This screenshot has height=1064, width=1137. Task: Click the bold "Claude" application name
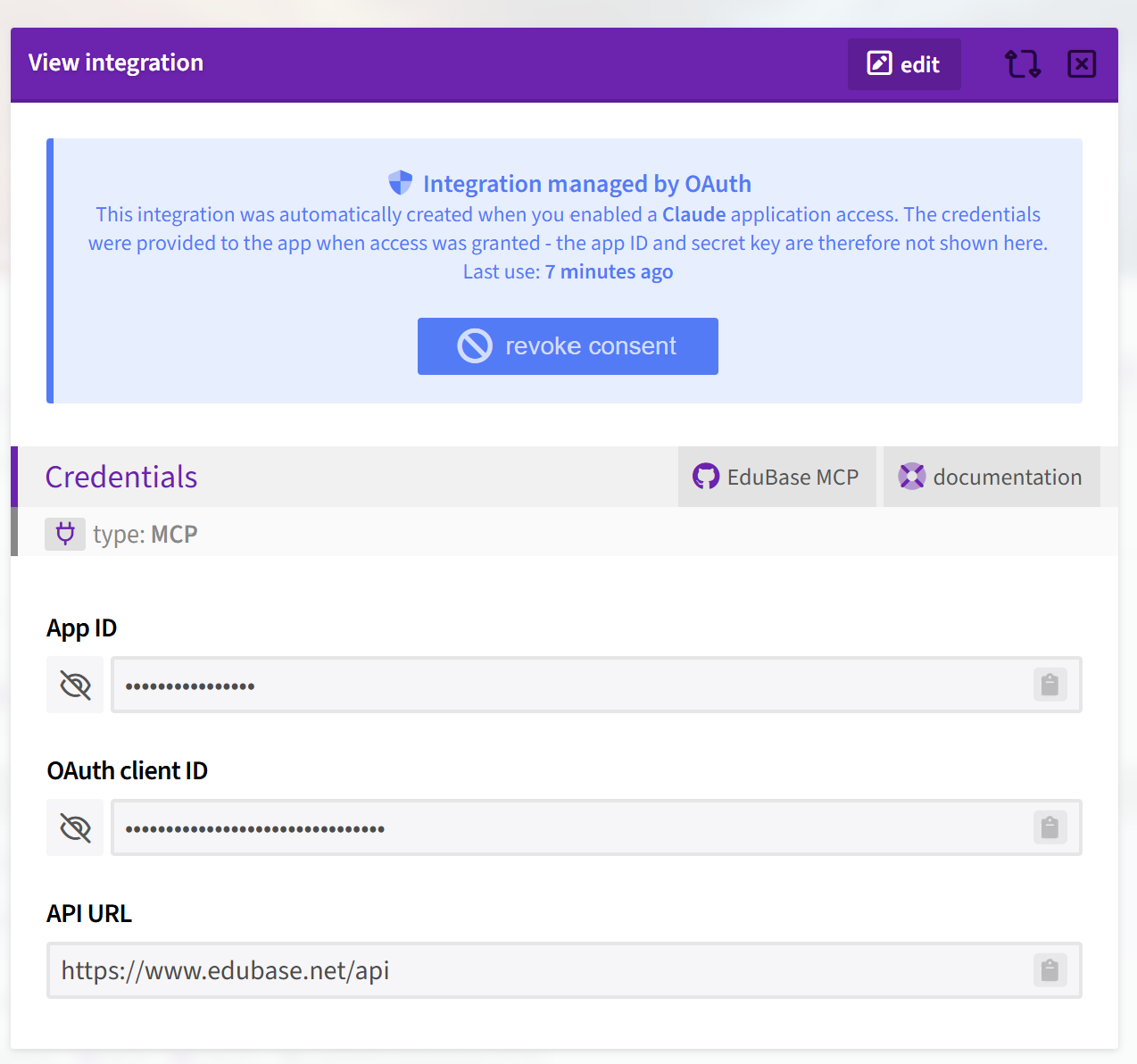point(694,215)
